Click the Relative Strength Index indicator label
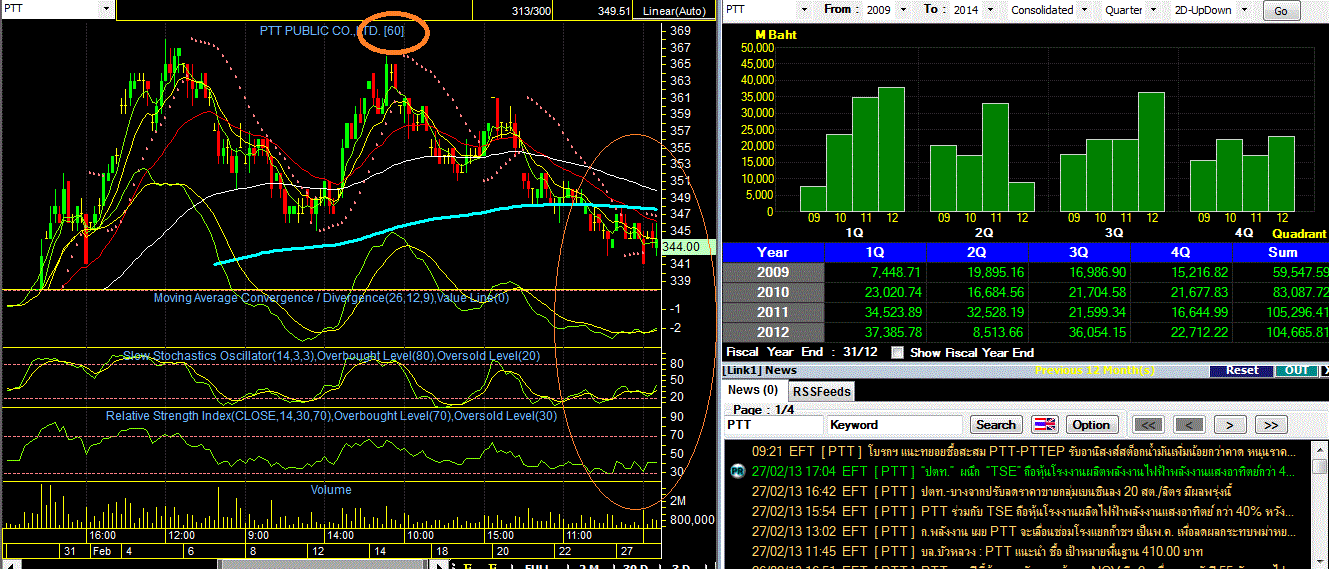This screenshot has width=1329, height=569. tap(332, 415)
